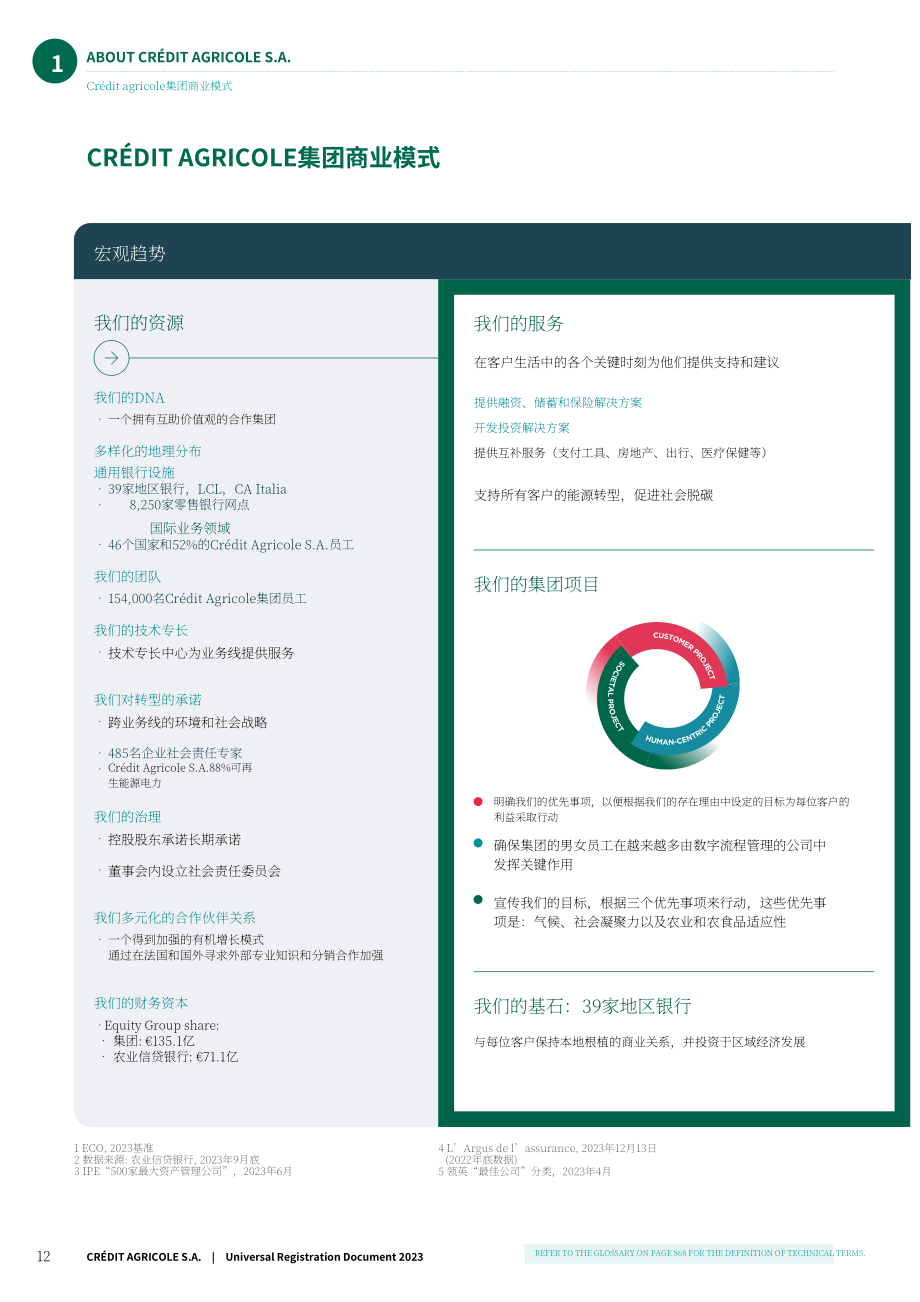Click the 我们的DNA subheading
Image resolution: width=920 pixels, height=1302 pixels.
click(129, 397)
